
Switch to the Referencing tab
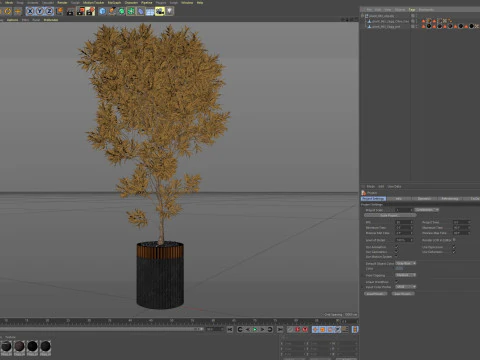[x=450, y=199]
